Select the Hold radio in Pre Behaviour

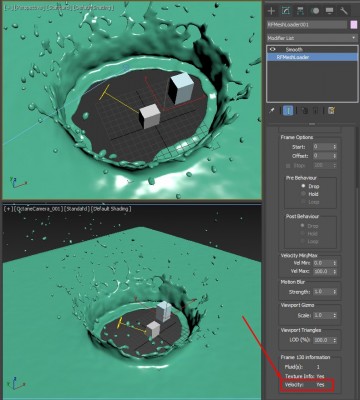(303, 194)
